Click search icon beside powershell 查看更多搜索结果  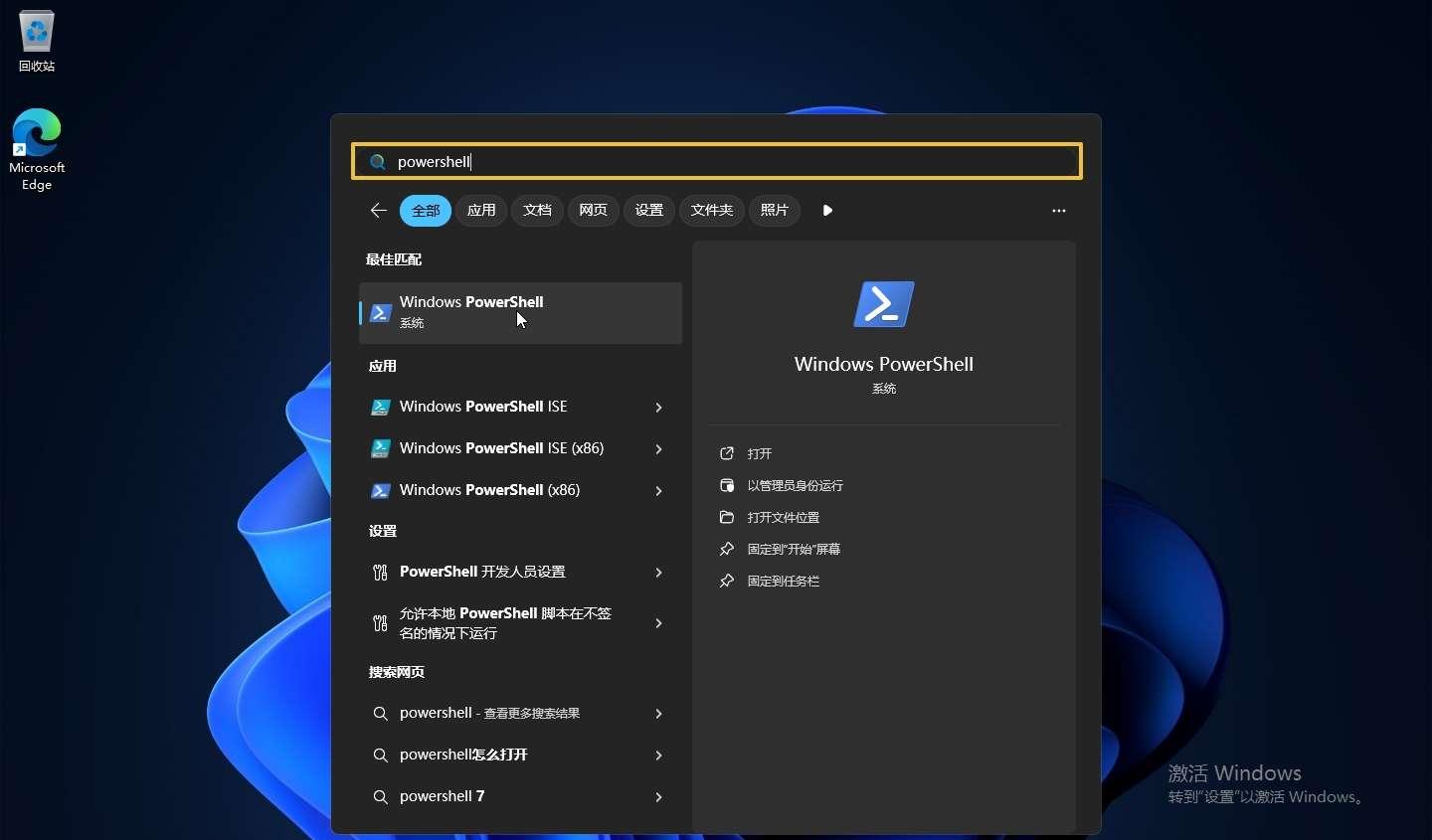pyautogui.click(x=380, y=713)
